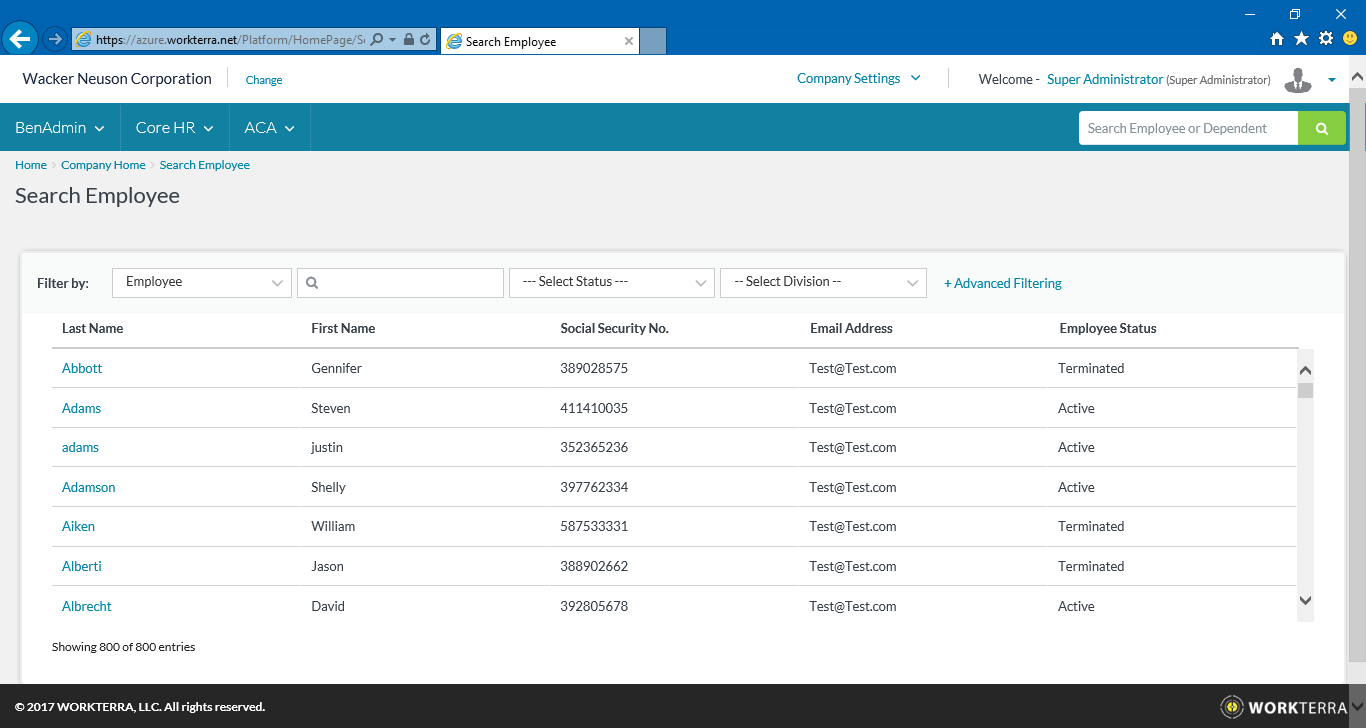Screen dimensions: 1366x728
Task: Open the ACA menu
Action: 270,128
